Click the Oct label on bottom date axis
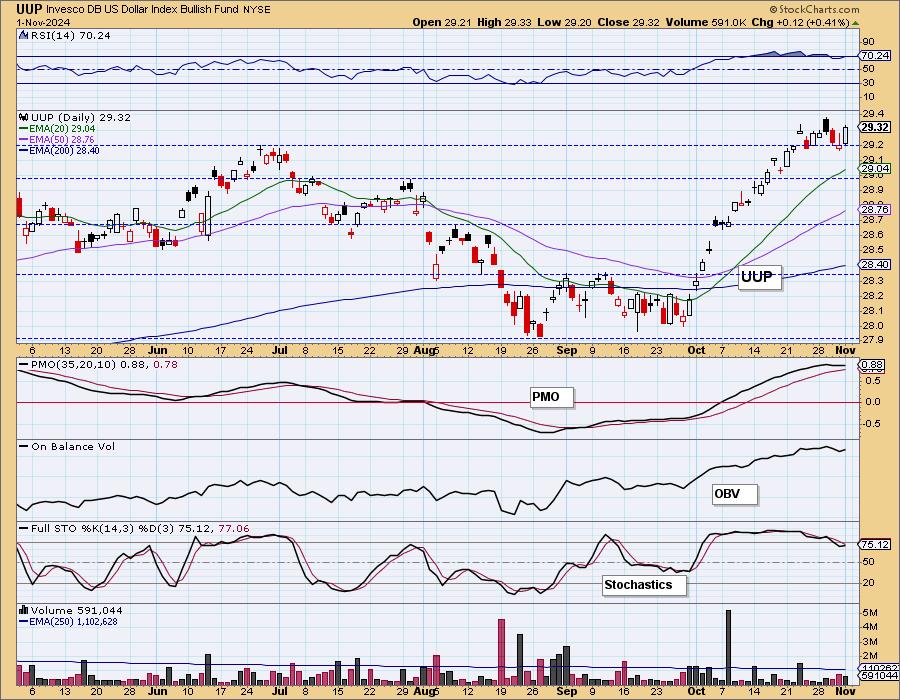 tap(696, 691)
